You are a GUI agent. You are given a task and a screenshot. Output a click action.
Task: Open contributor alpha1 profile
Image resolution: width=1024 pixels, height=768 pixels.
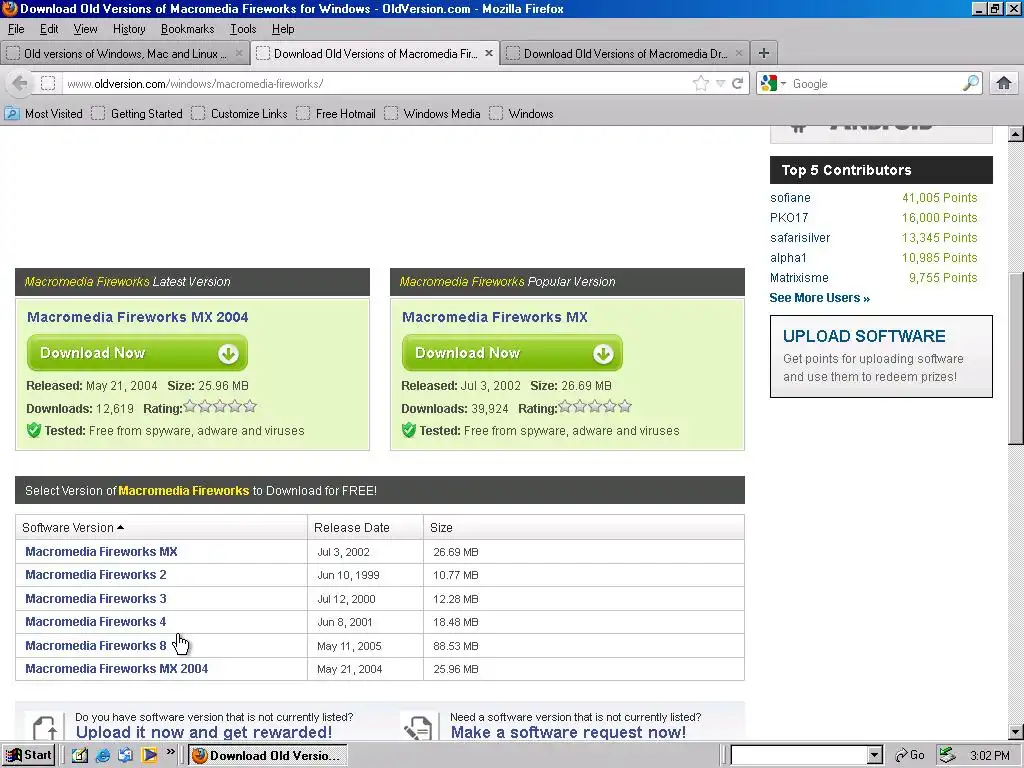coord(788,258)
